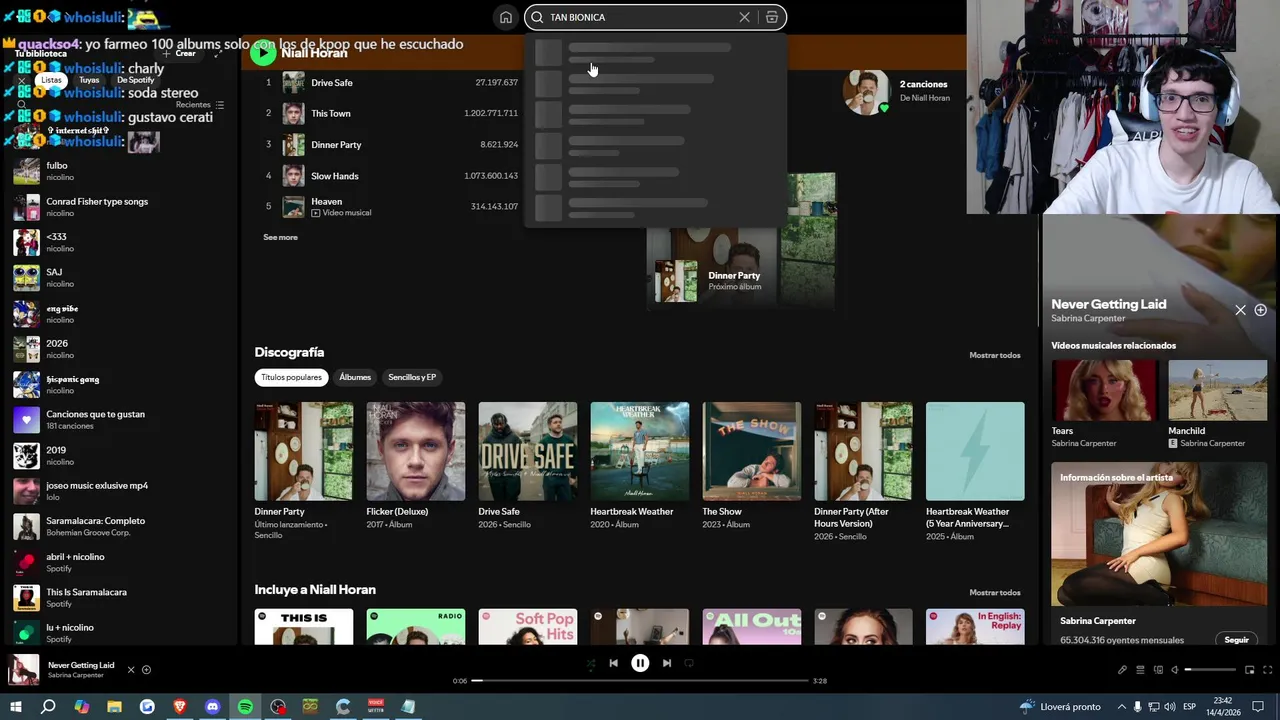Open the 2 canciones de Niall Horan card
This screenshot has height=720, width=1280.
(x=898, y=91)
